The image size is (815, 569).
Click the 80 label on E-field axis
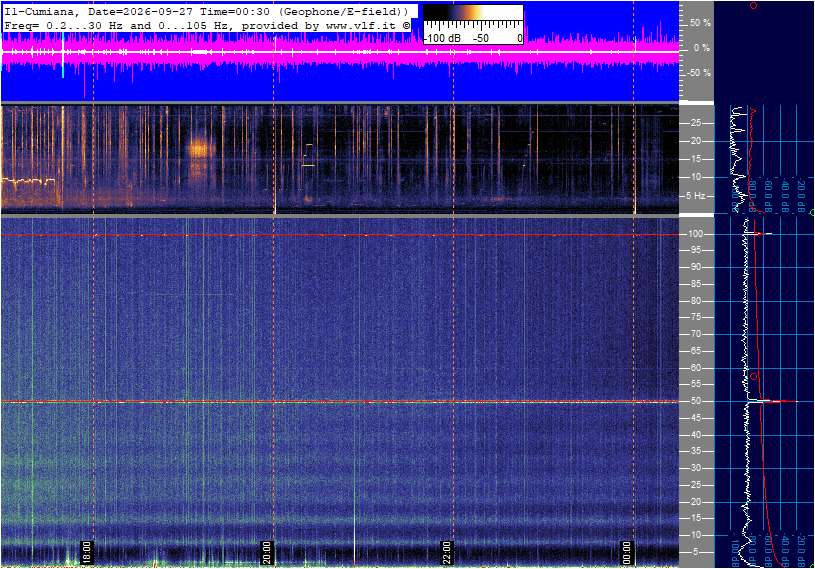[695, 301]
